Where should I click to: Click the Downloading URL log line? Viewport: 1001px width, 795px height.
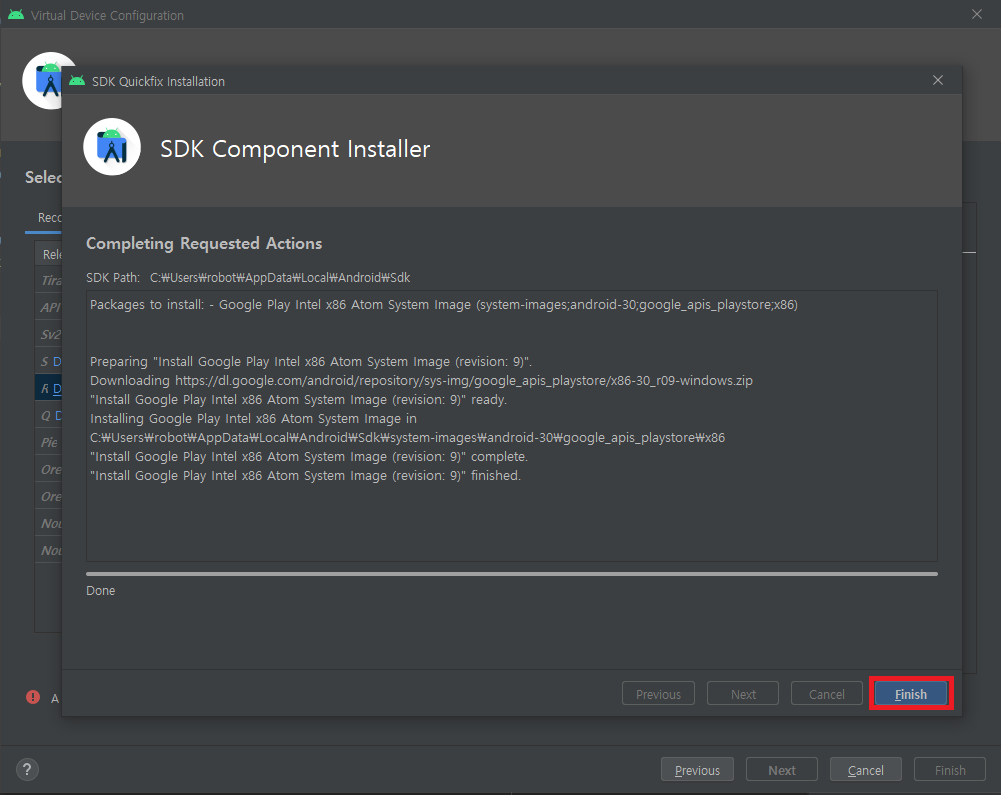[421, 381]
